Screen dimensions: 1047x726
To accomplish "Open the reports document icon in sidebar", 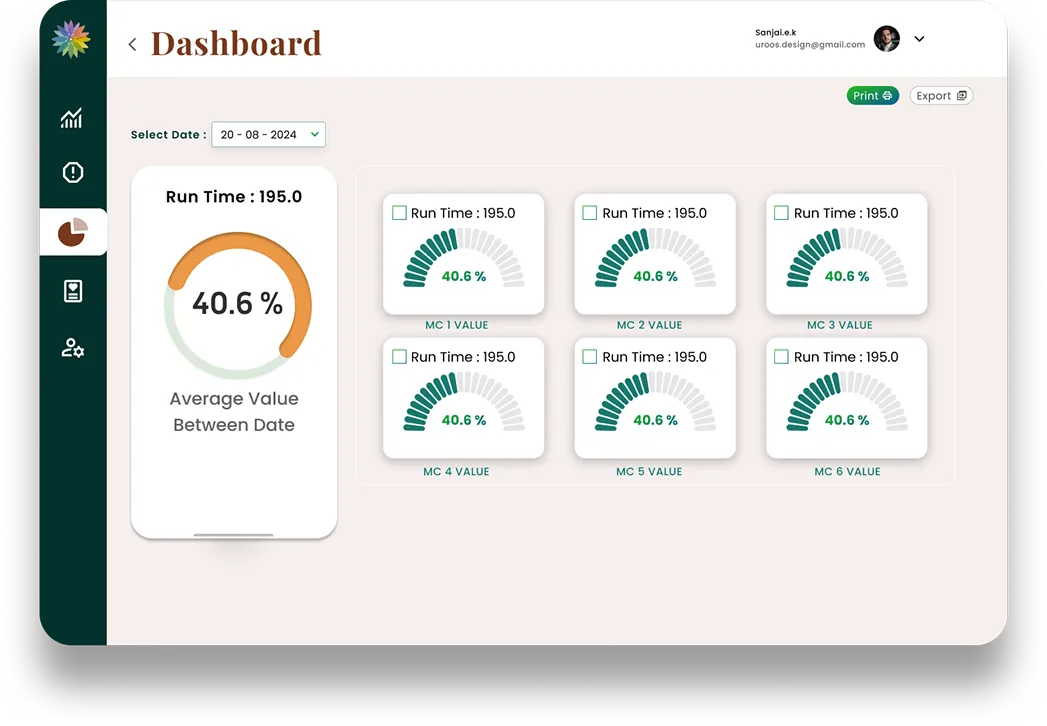I will coord(71,290).
